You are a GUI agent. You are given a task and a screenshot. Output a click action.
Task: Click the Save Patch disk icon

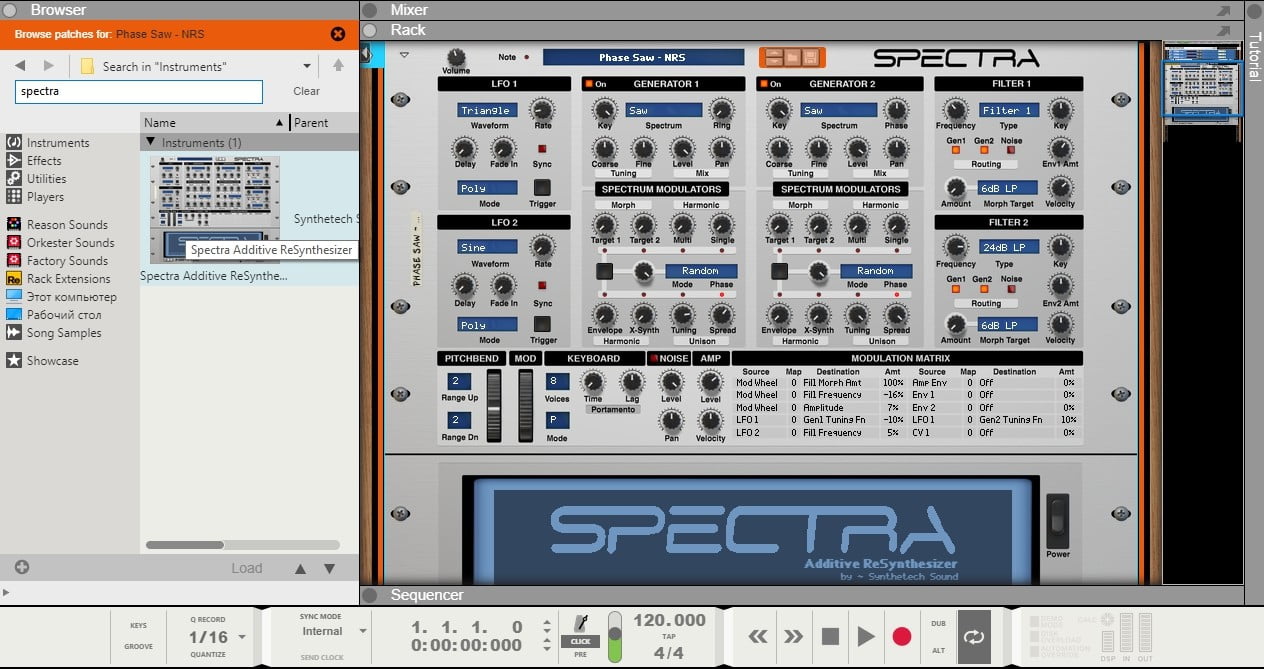[x=811, y=58]
